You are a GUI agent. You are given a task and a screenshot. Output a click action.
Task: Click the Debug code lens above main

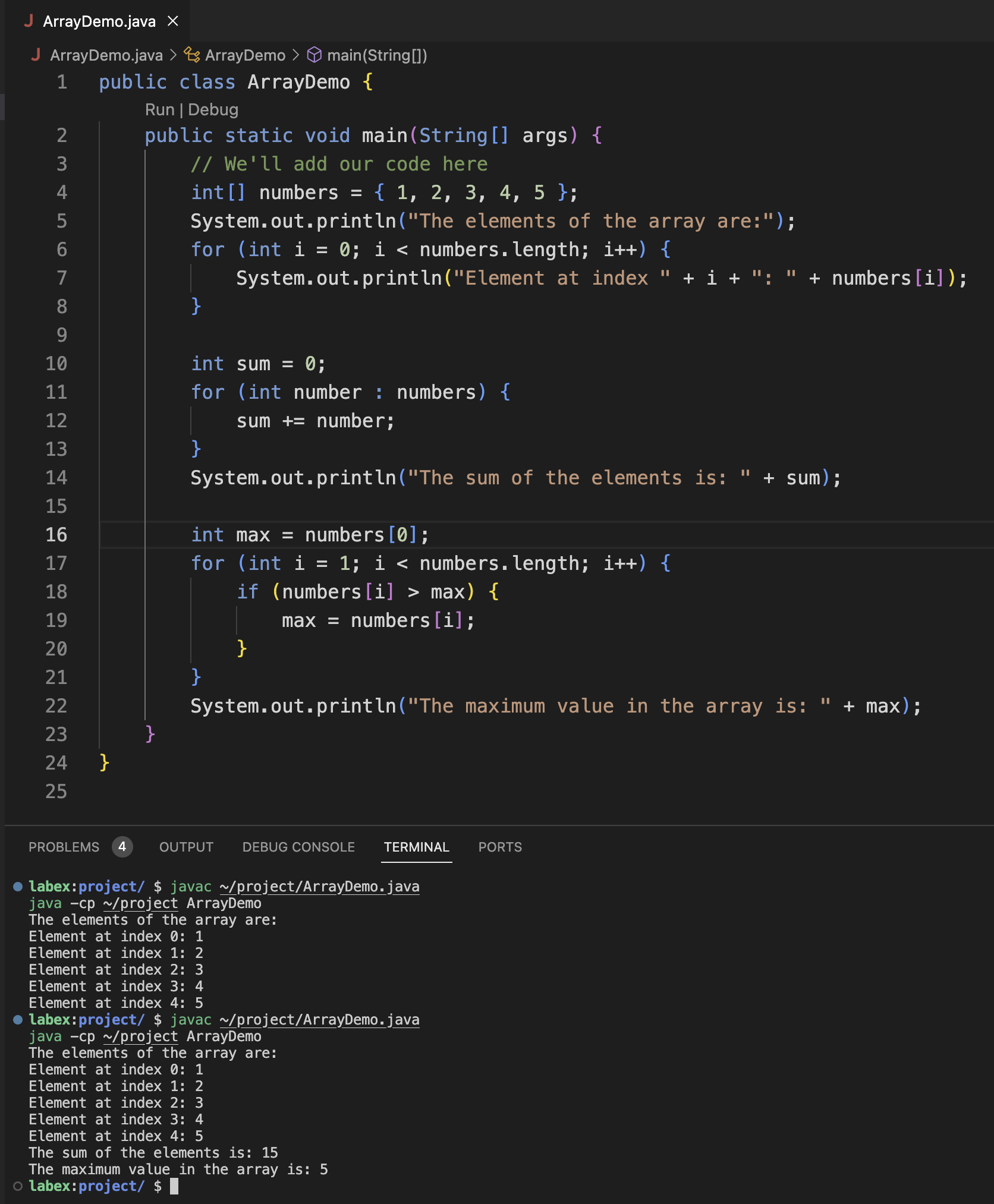[213, 110]
